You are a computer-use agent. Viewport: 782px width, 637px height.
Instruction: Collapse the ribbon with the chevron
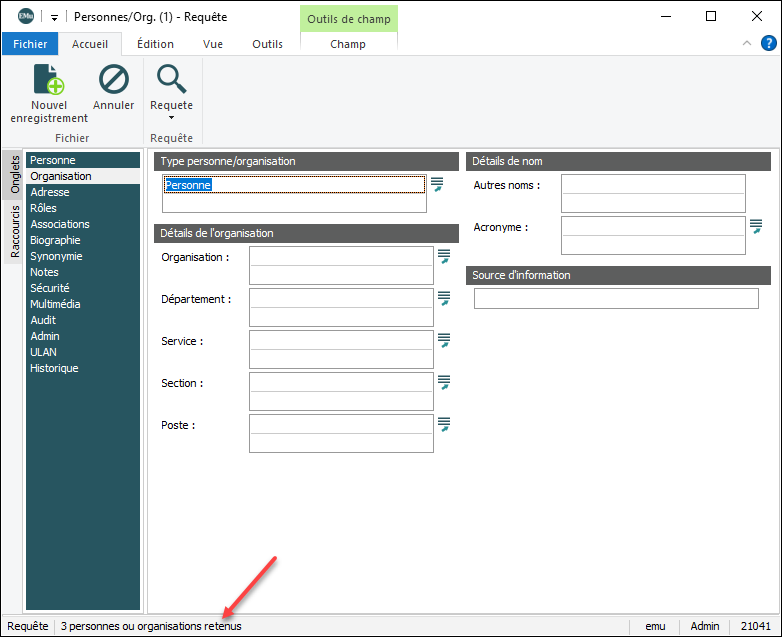[746, 44]
